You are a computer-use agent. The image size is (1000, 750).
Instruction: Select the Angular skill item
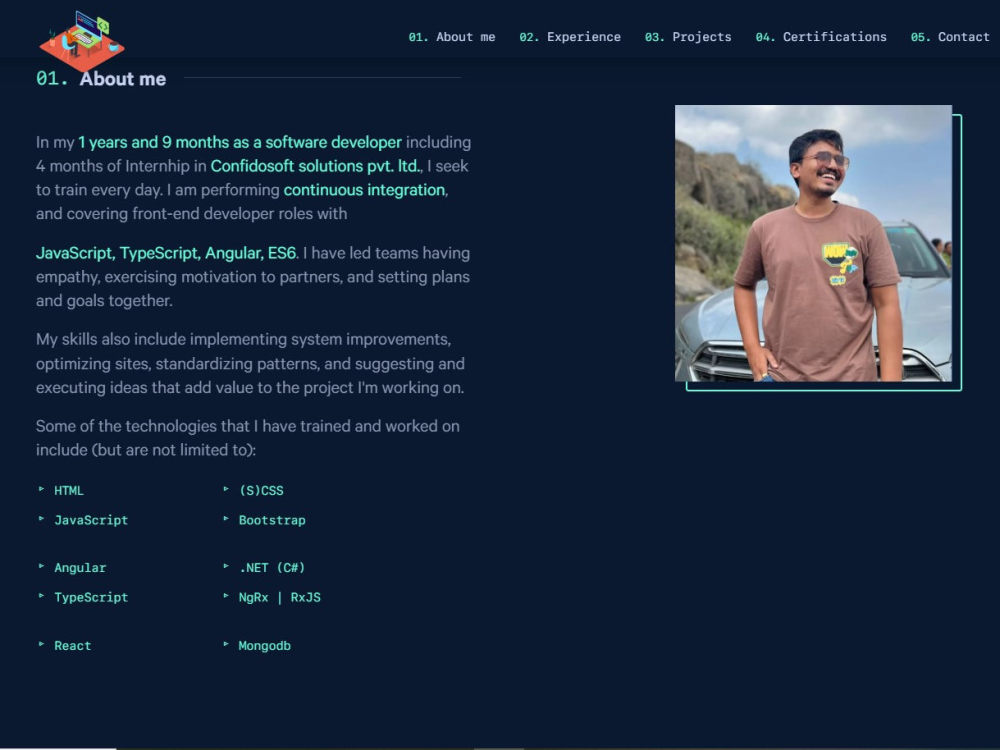pyautogui.click(x=80, y=568)
